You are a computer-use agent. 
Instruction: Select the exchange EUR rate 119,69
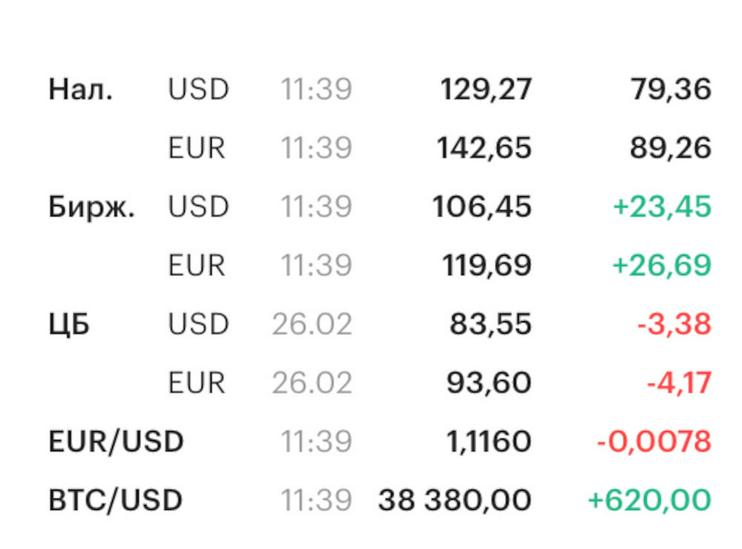click(486, 266)
